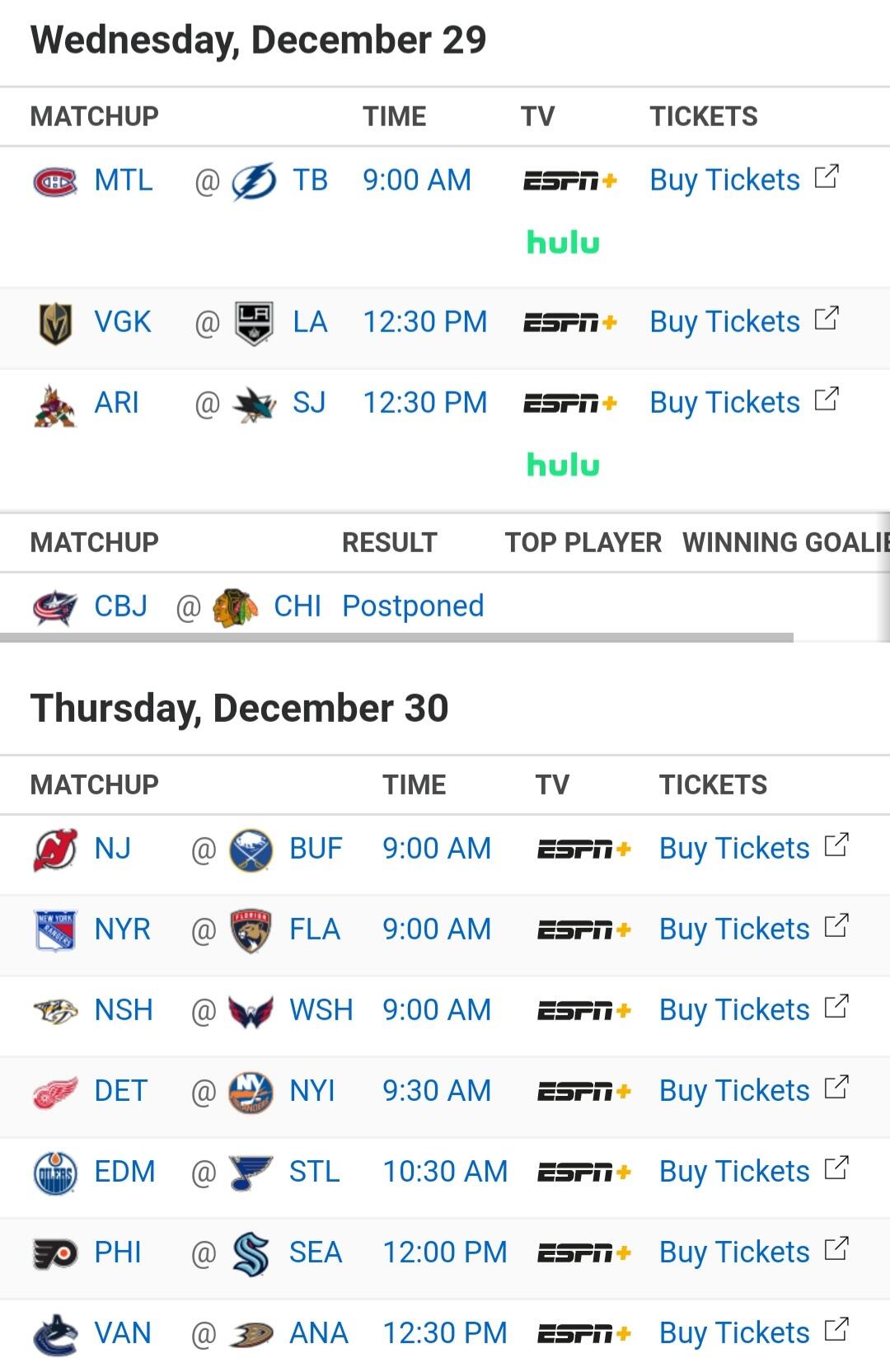
Task: Click the horizontal scrollbar under results table
Action: (x=396, y=637)
